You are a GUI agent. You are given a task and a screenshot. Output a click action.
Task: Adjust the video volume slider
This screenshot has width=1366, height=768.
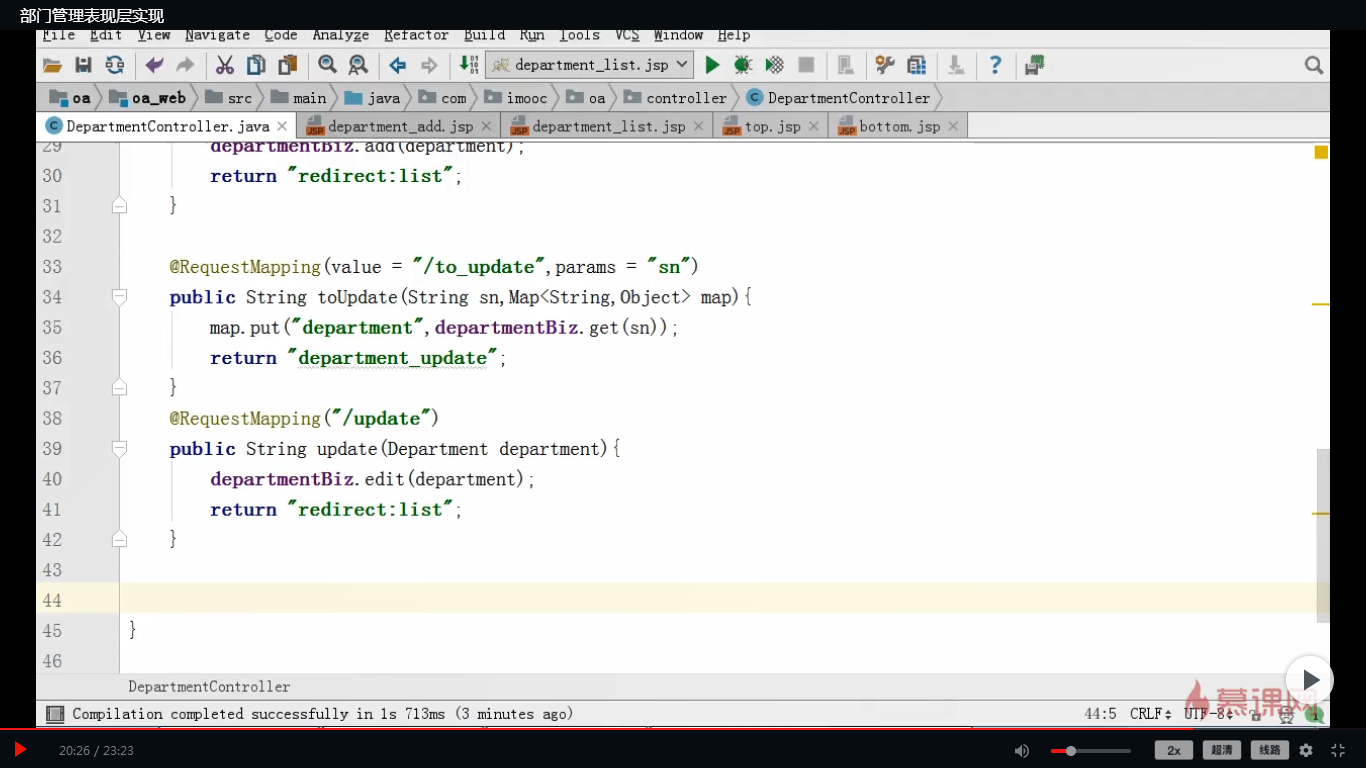(x=1090, y=750)
